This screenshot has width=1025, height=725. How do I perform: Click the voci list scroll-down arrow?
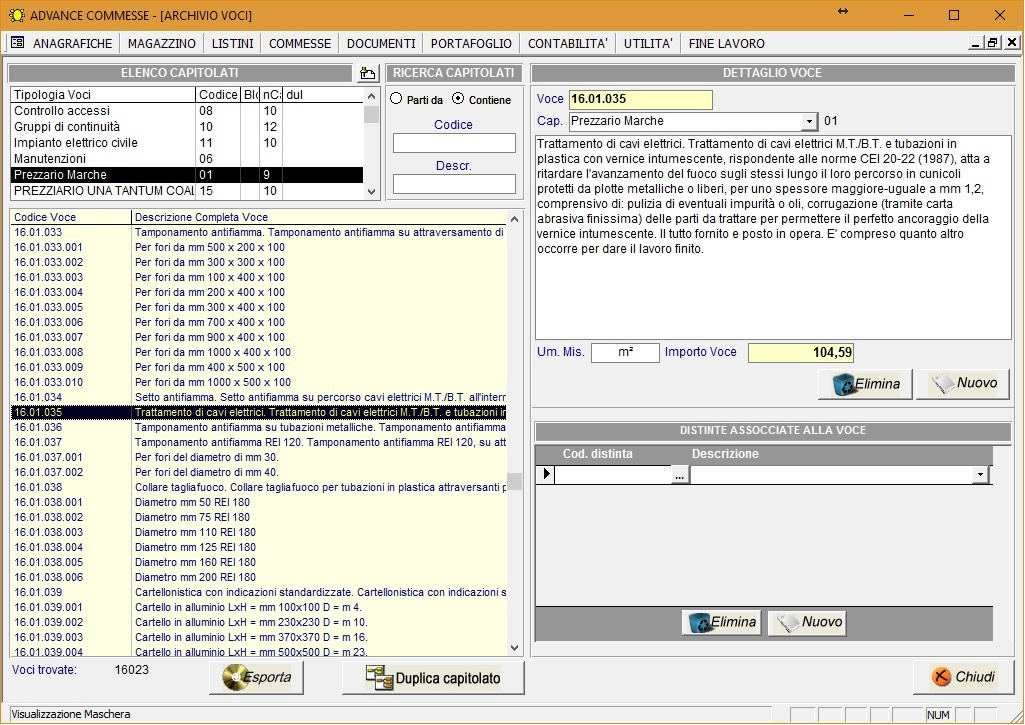[x=514, y=648]
